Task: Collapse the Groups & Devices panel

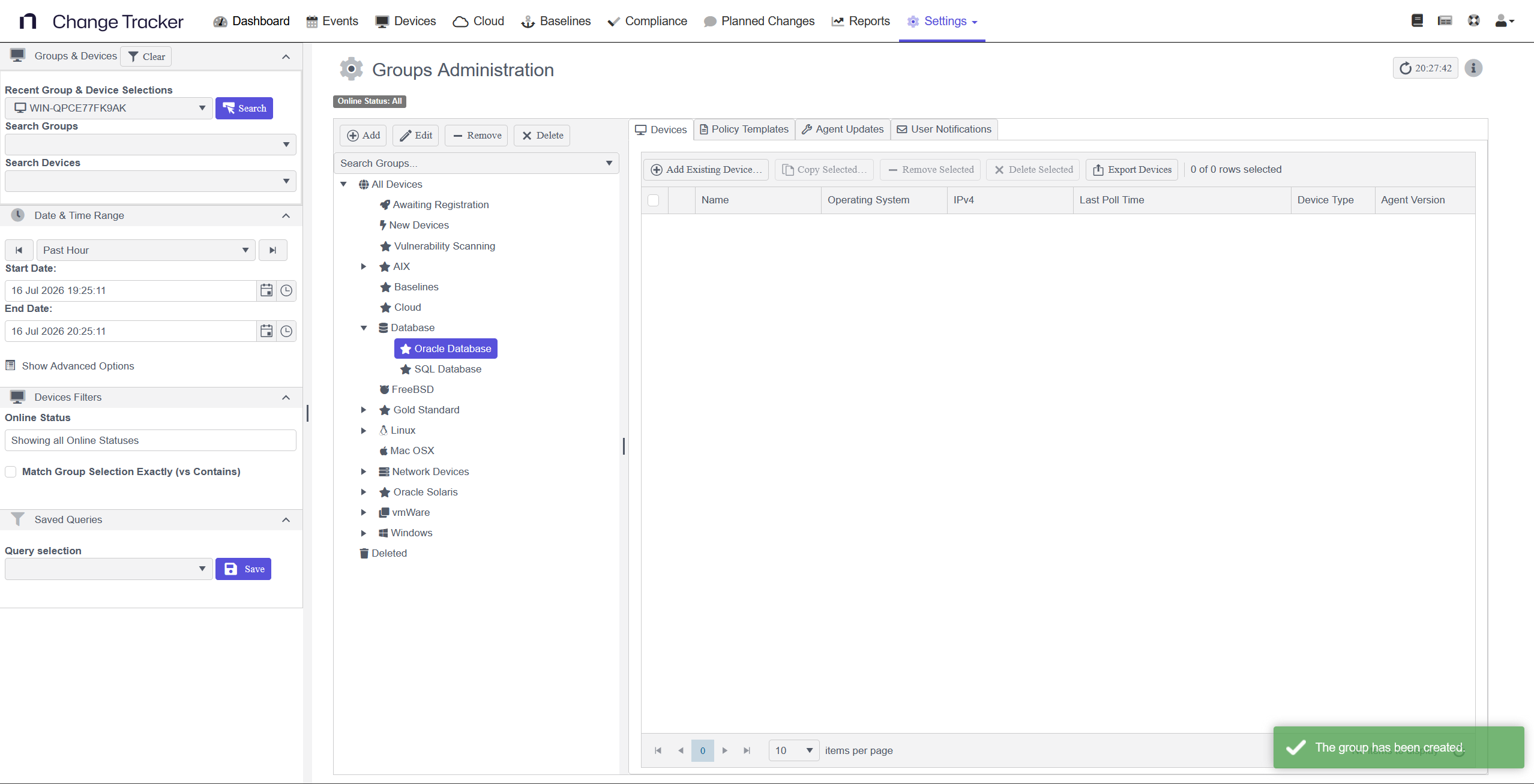Action: pyautogui.click(x=286, y=56)
